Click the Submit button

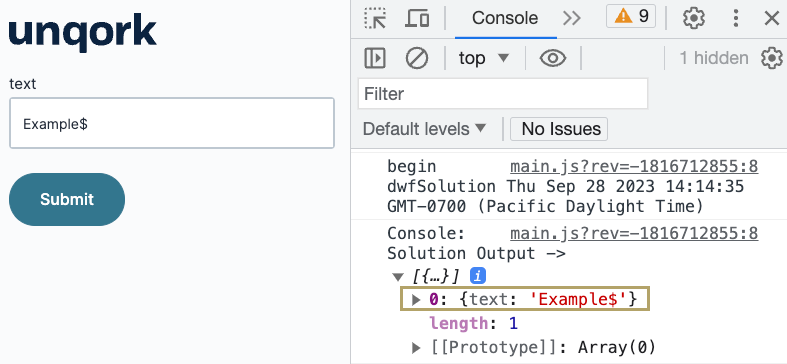pos(67,199)
